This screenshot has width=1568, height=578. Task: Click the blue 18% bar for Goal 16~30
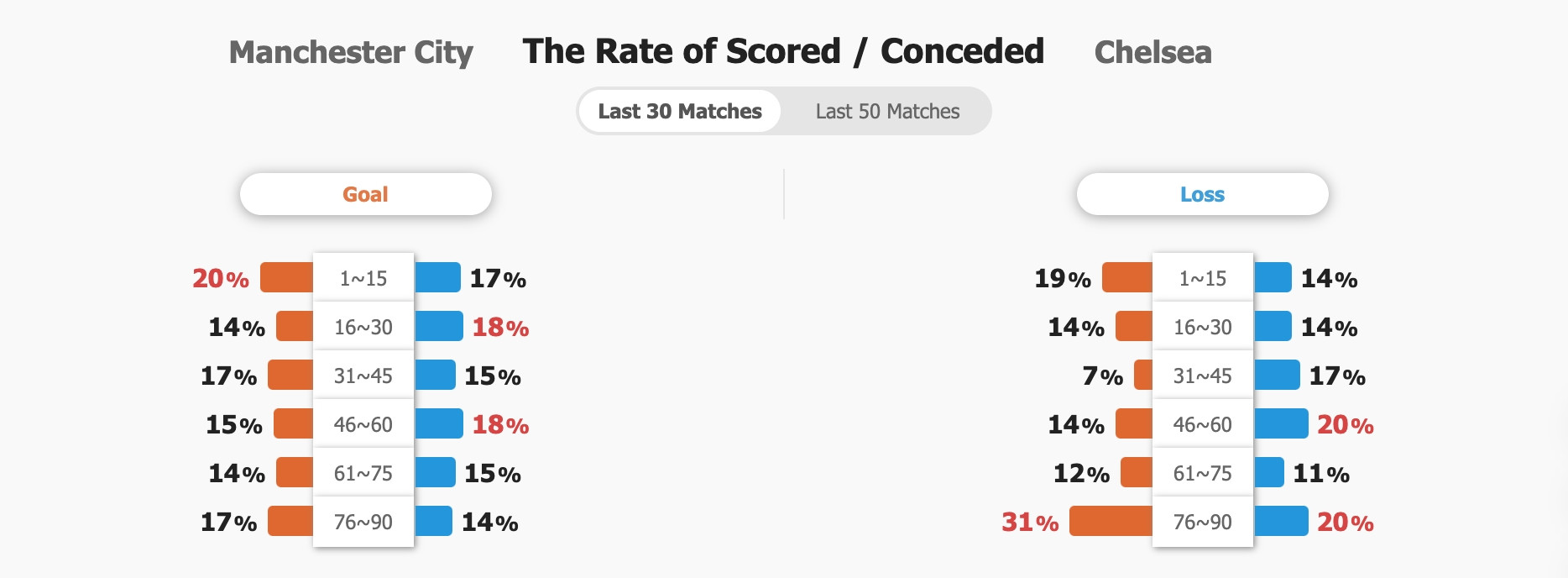[439, 326]
